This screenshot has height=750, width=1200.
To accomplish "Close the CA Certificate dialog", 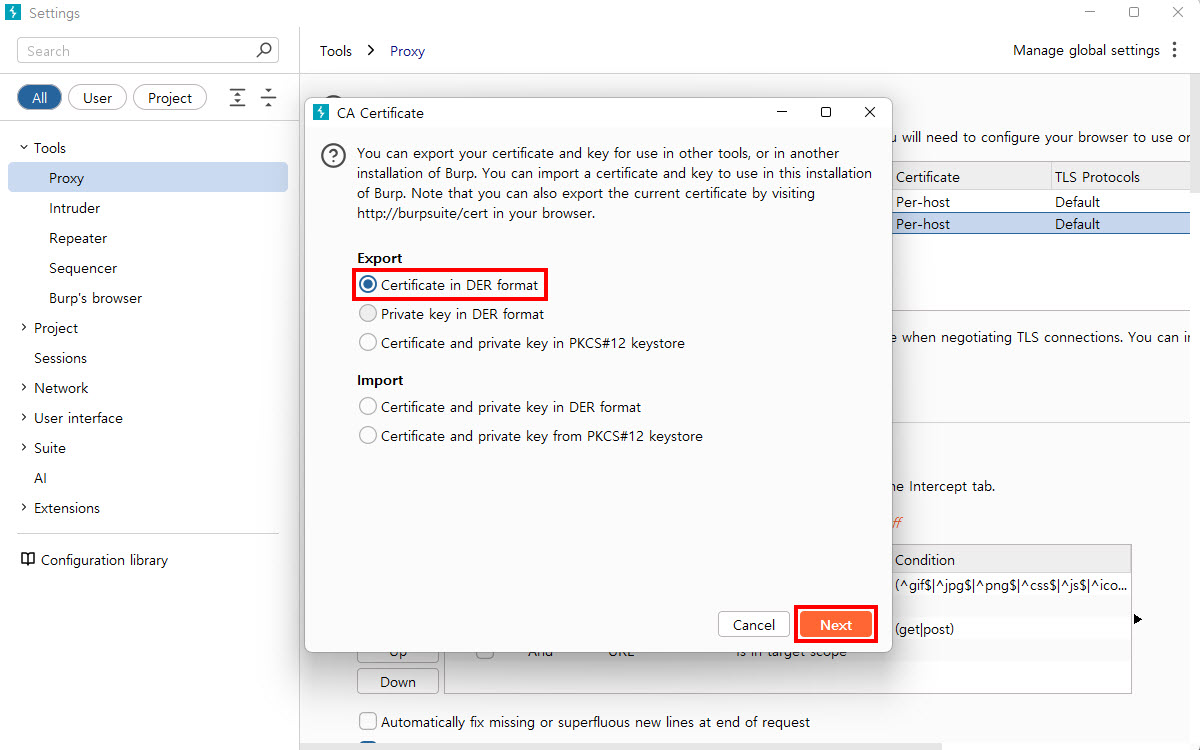I will click(x=870, y=112).
